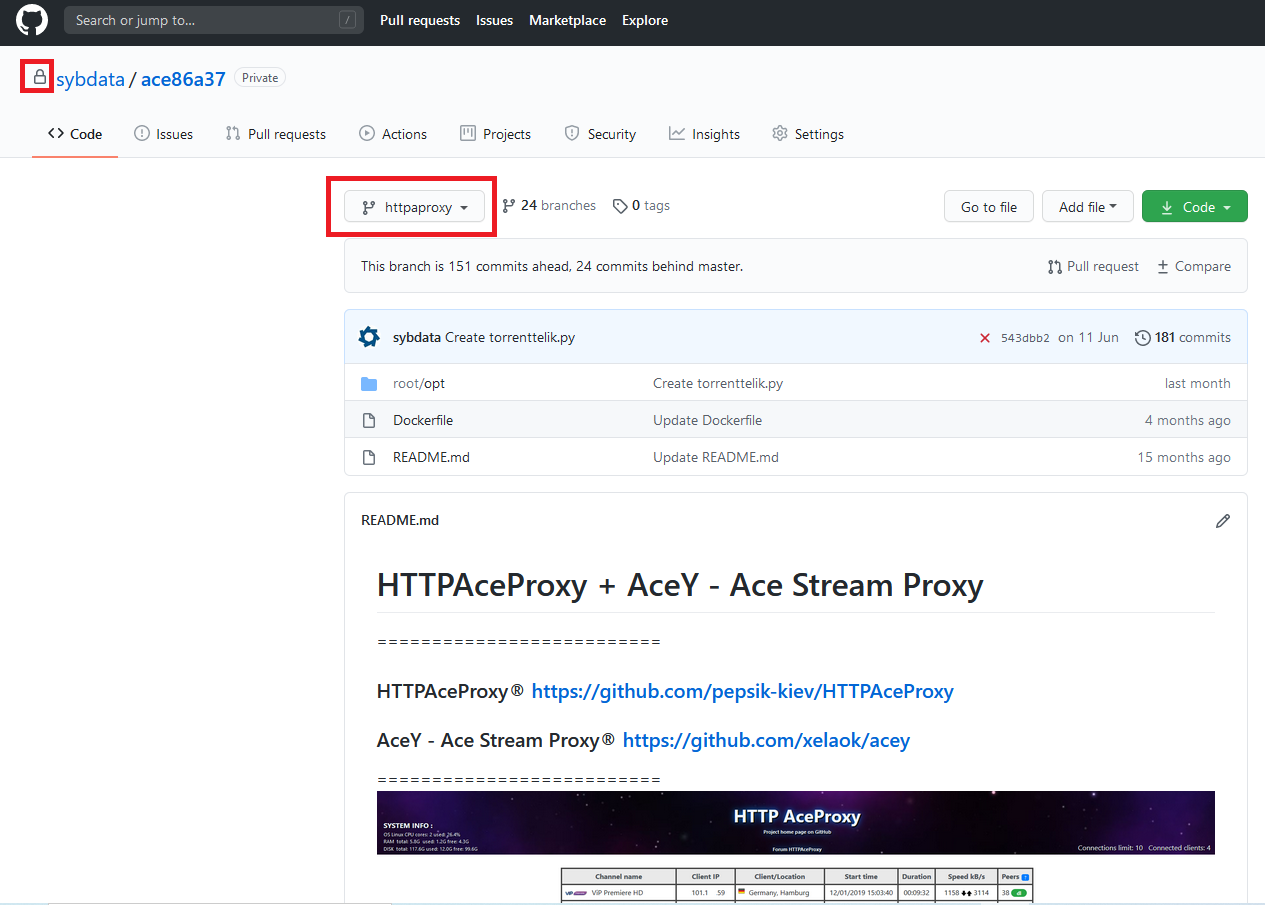The height and width of the screenshot is (905, 1265).
Task: Click the lock icon beside sybdata
Action: point(39,77)
